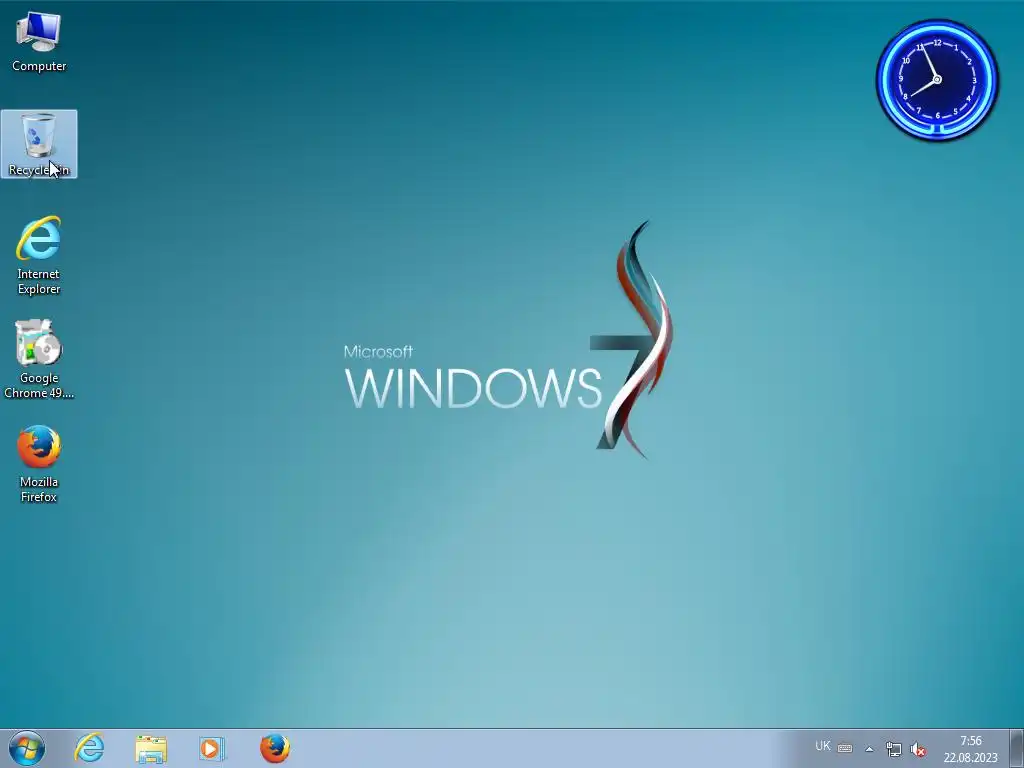Launch Firefox from the taskbar
Image resolution: width=1024 pixels, height=768 pixels.
275,748
